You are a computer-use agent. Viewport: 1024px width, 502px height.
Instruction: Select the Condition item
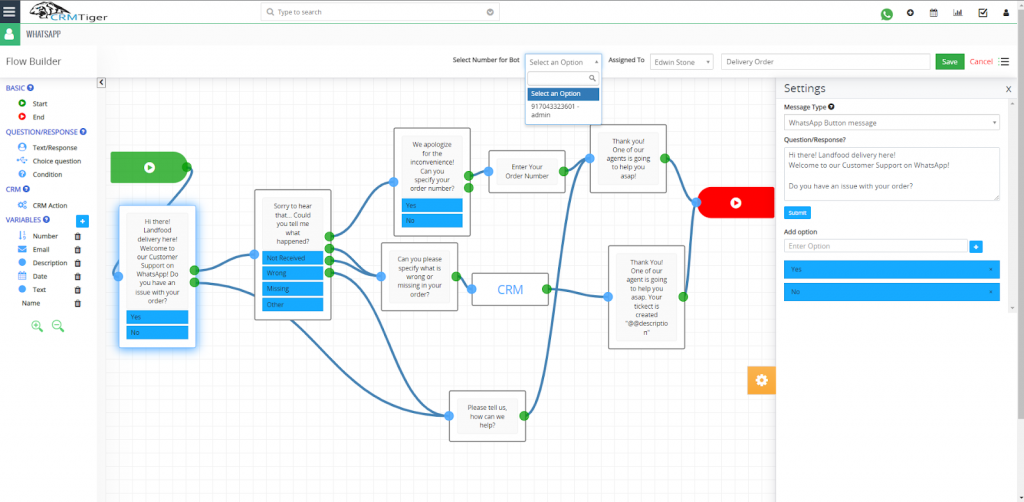click(x=40, y=174)
